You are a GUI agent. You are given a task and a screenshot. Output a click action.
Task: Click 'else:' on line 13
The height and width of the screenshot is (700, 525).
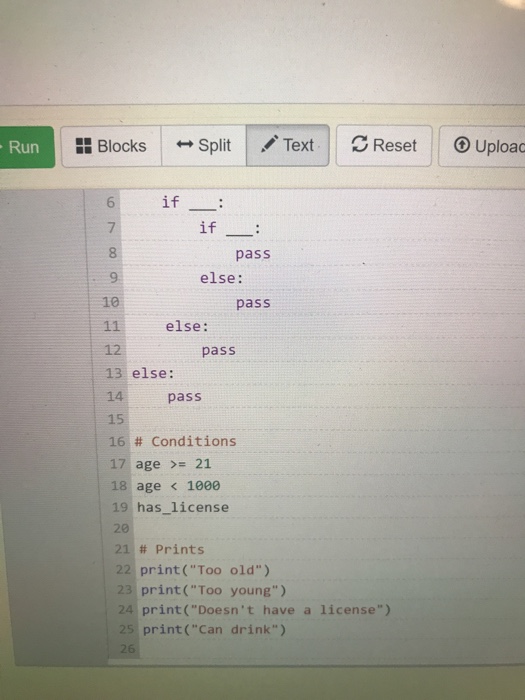tap(153, 373)
